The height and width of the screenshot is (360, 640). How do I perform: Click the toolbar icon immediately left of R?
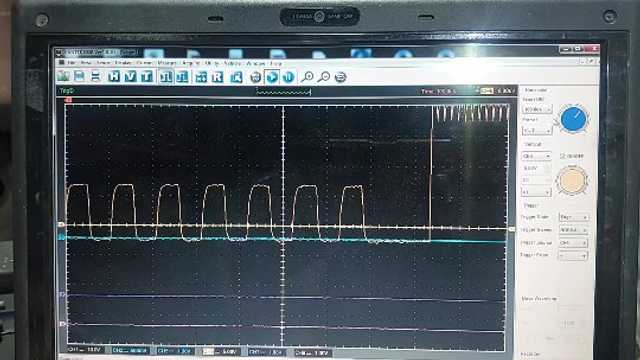[201, 77]
